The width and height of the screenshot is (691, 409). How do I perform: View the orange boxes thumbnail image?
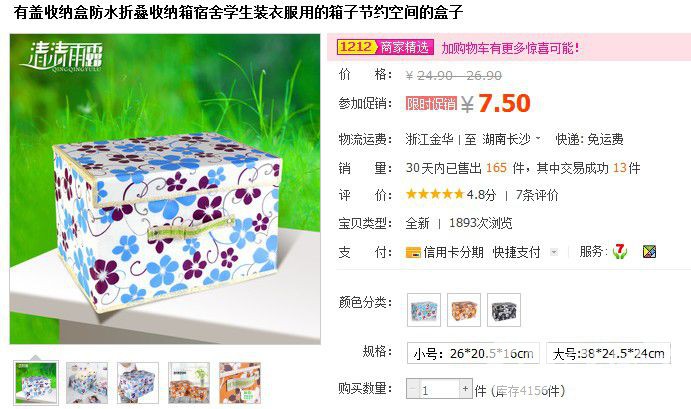189,383
